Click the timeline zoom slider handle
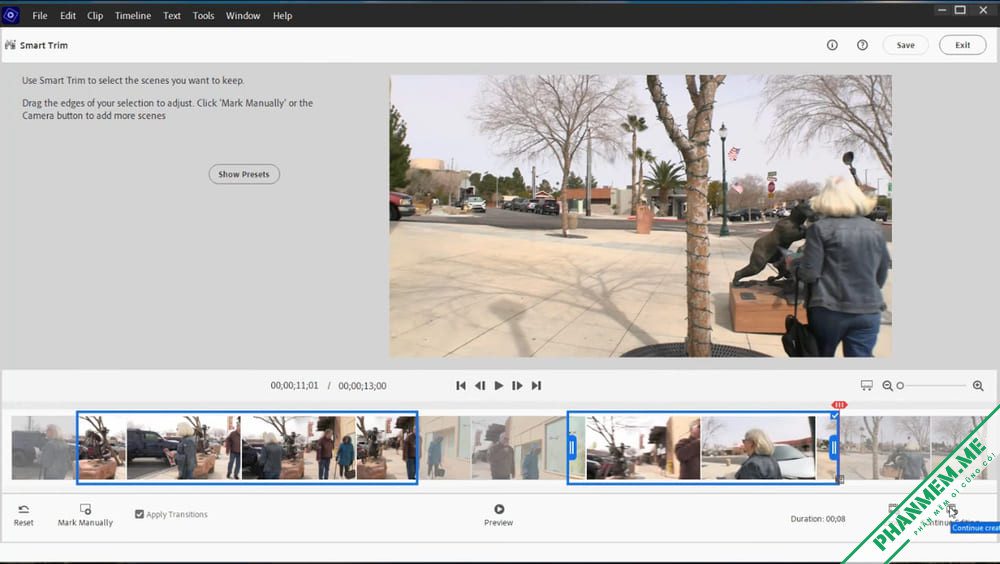Viewport: 1000px width, 564px height. tap(900, 385)
